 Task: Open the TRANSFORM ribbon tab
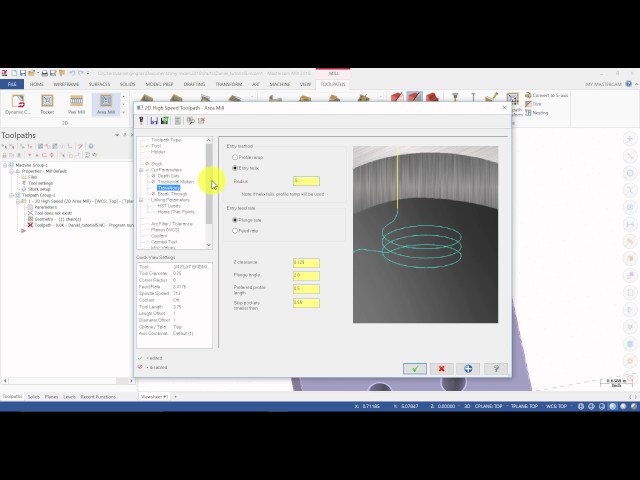[x=229, y=84]
